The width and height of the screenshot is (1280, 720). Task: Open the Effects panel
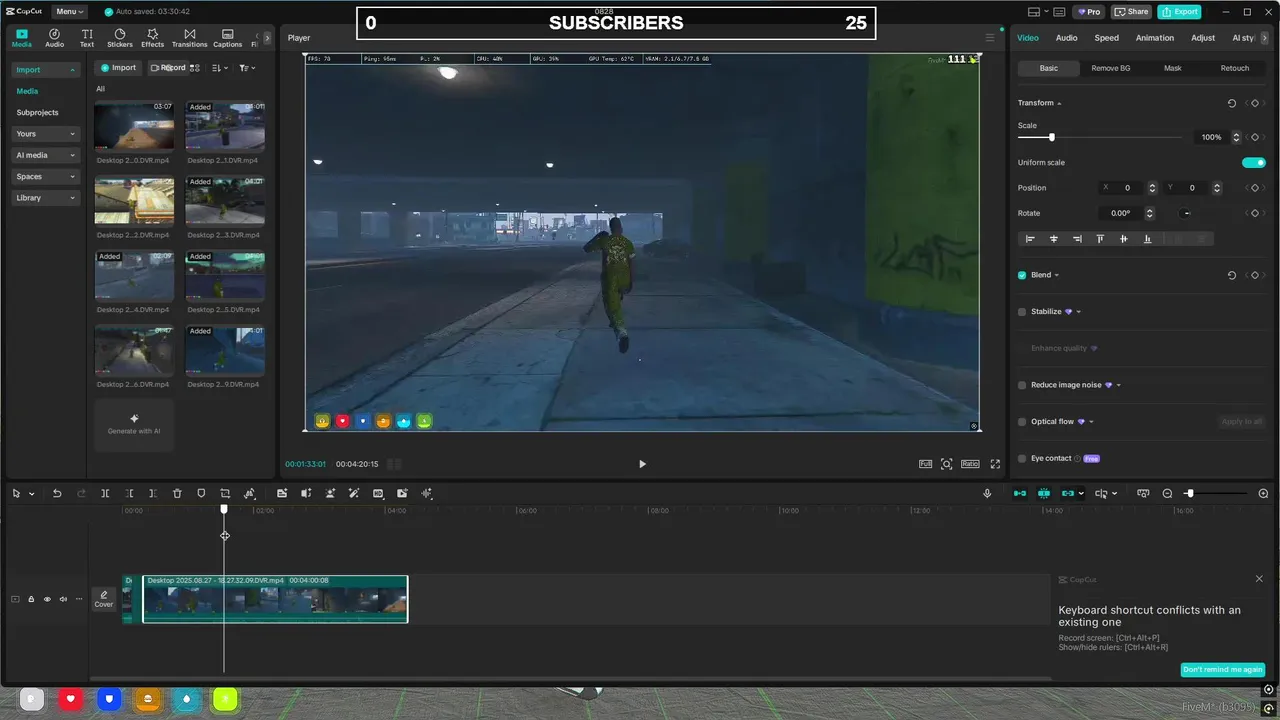click(153, 38)
